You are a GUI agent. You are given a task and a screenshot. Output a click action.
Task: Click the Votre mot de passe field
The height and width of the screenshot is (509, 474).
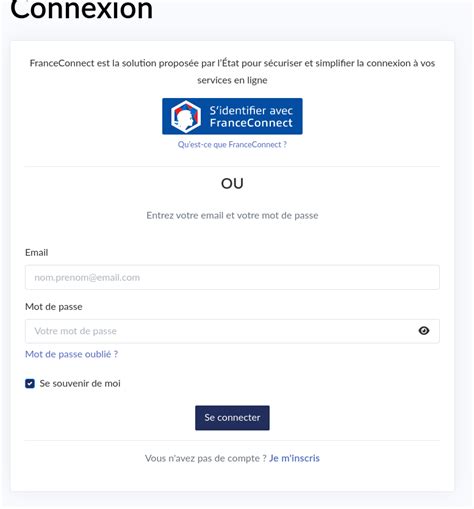coord(232,331)
